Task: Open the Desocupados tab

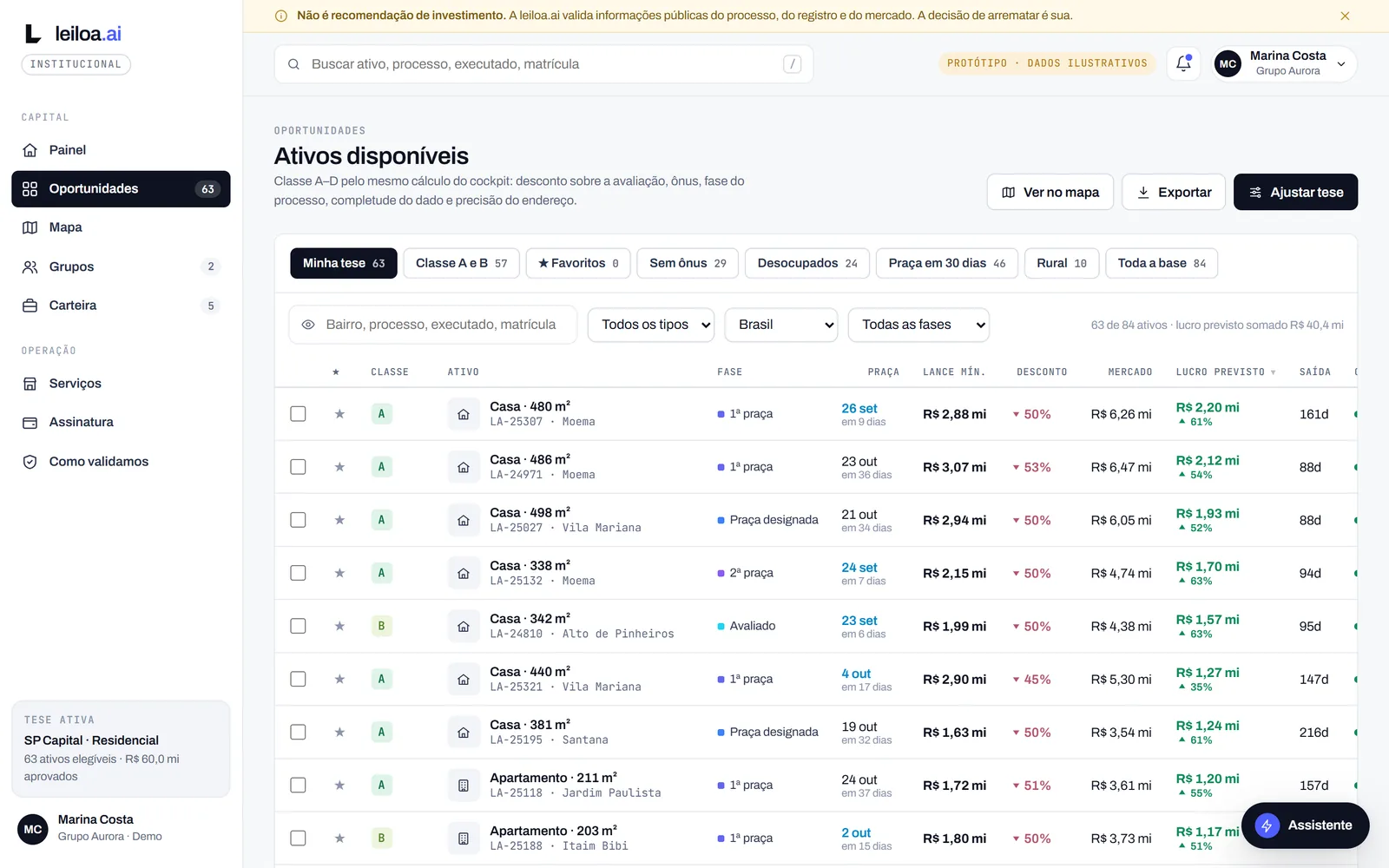Action: (x=807, y=263)
